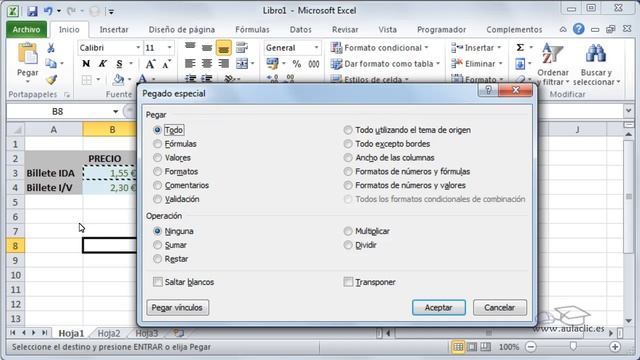Click the borders grid icon
This screenshot has height=360, width=640.
(x=86, y=80)
